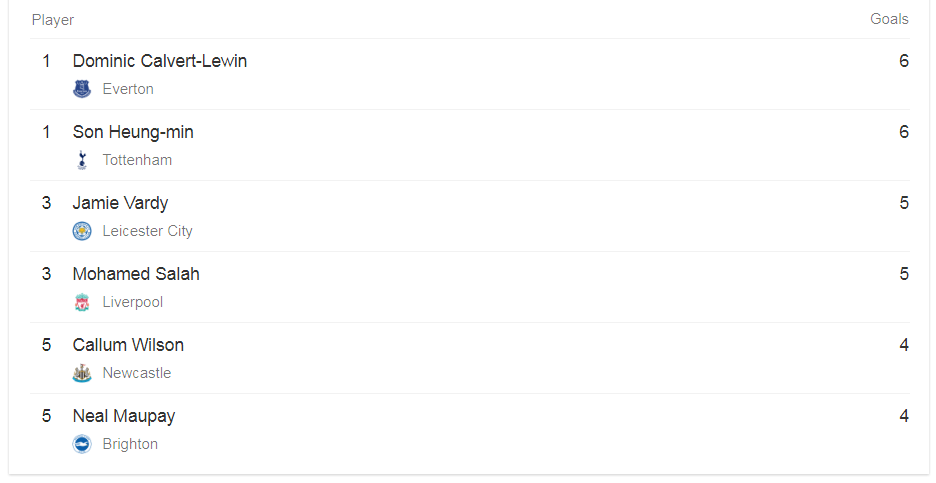Image resolution: width=936 pixels, height=483 pixels.
Task: Click the Player column header
Action: [53, 20]
